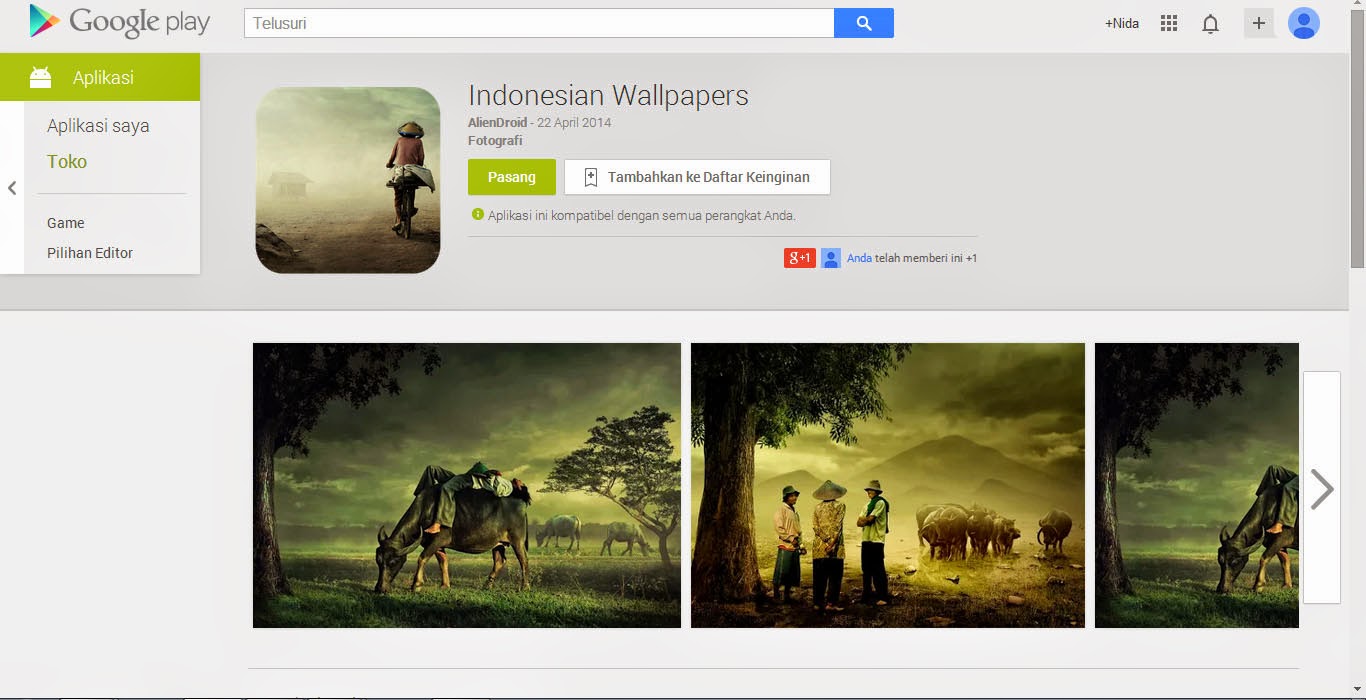Open Pilihan Editor in sidebar
1366x700 pixels.
(90, 253)
